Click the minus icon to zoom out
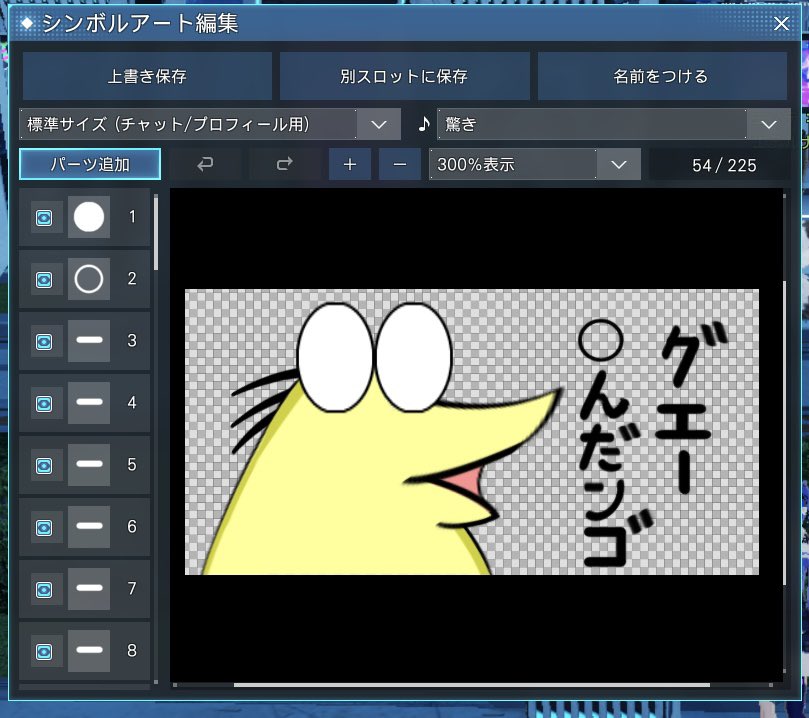Image resolution: width=809 pixels, height=718 pixels. pos(399,163)
